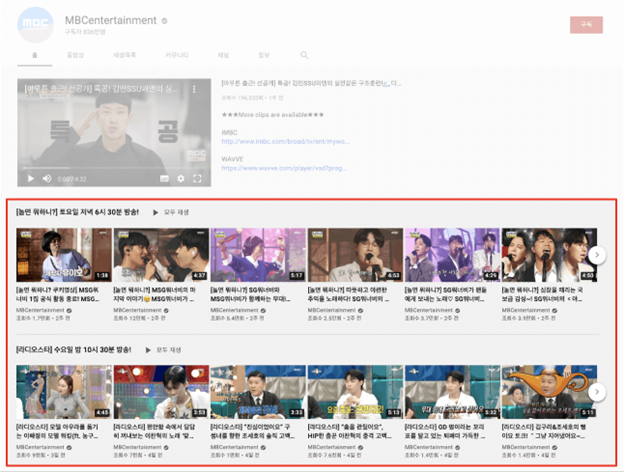Click the MBCentertainment channel name heading
Screen dimensions: 624x472
point(111,20)
